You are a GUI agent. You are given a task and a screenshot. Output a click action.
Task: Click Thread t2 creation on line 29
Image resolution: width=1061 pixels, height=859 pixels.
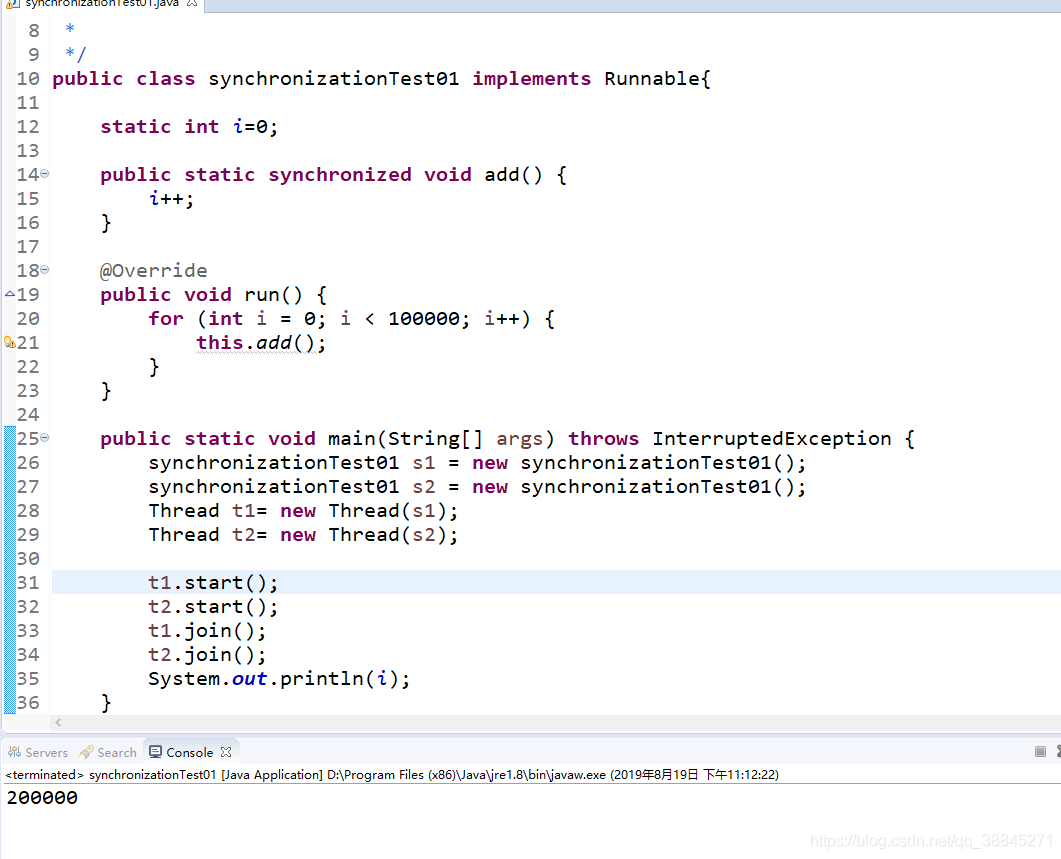304,535
